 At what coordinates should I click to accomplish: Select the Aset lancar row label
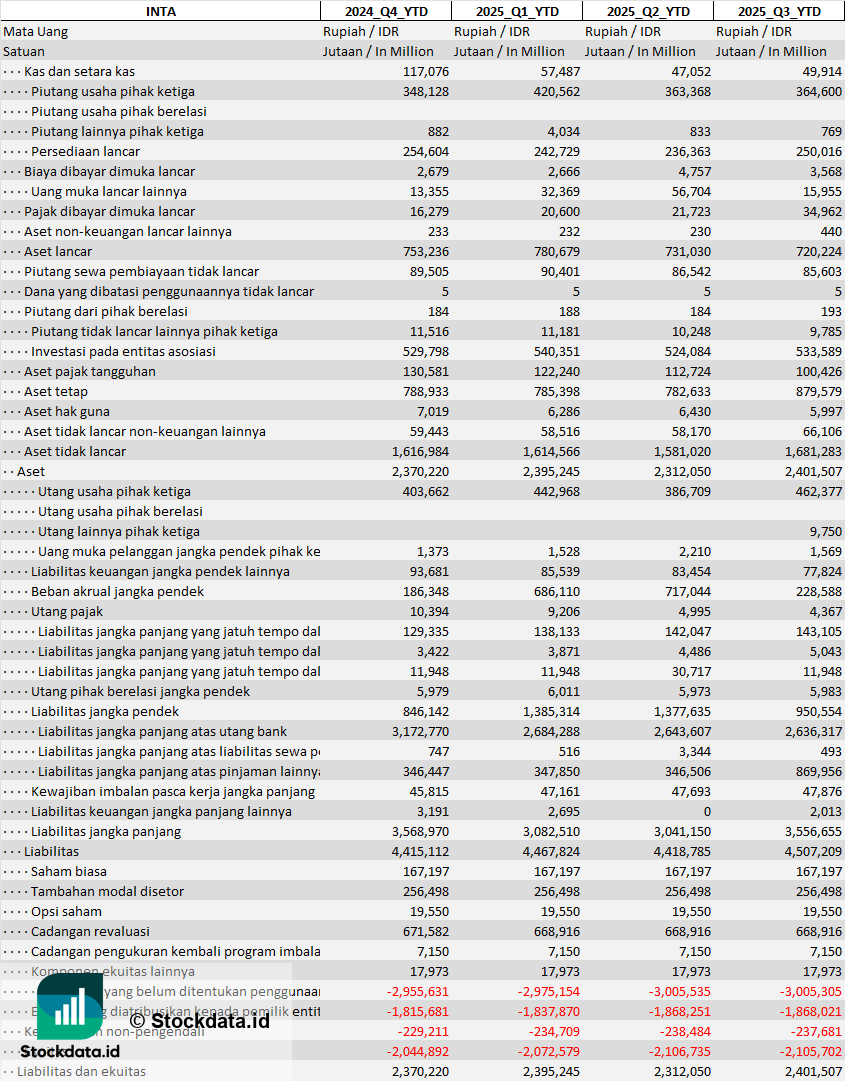[58, 252]
